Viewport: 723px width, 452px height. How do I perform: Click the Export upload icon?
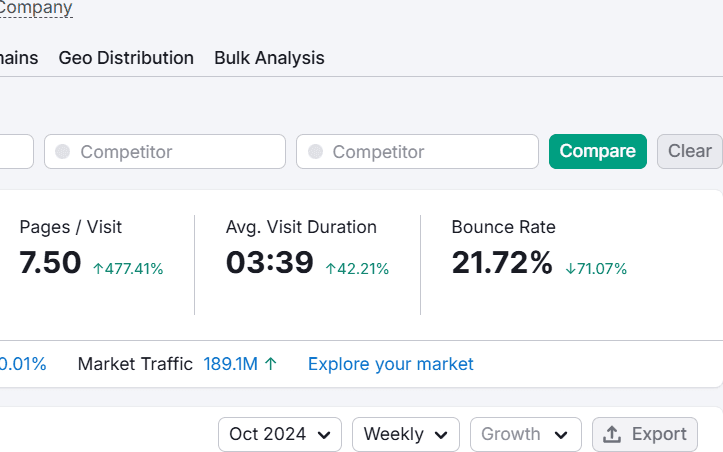coord(613,434)
